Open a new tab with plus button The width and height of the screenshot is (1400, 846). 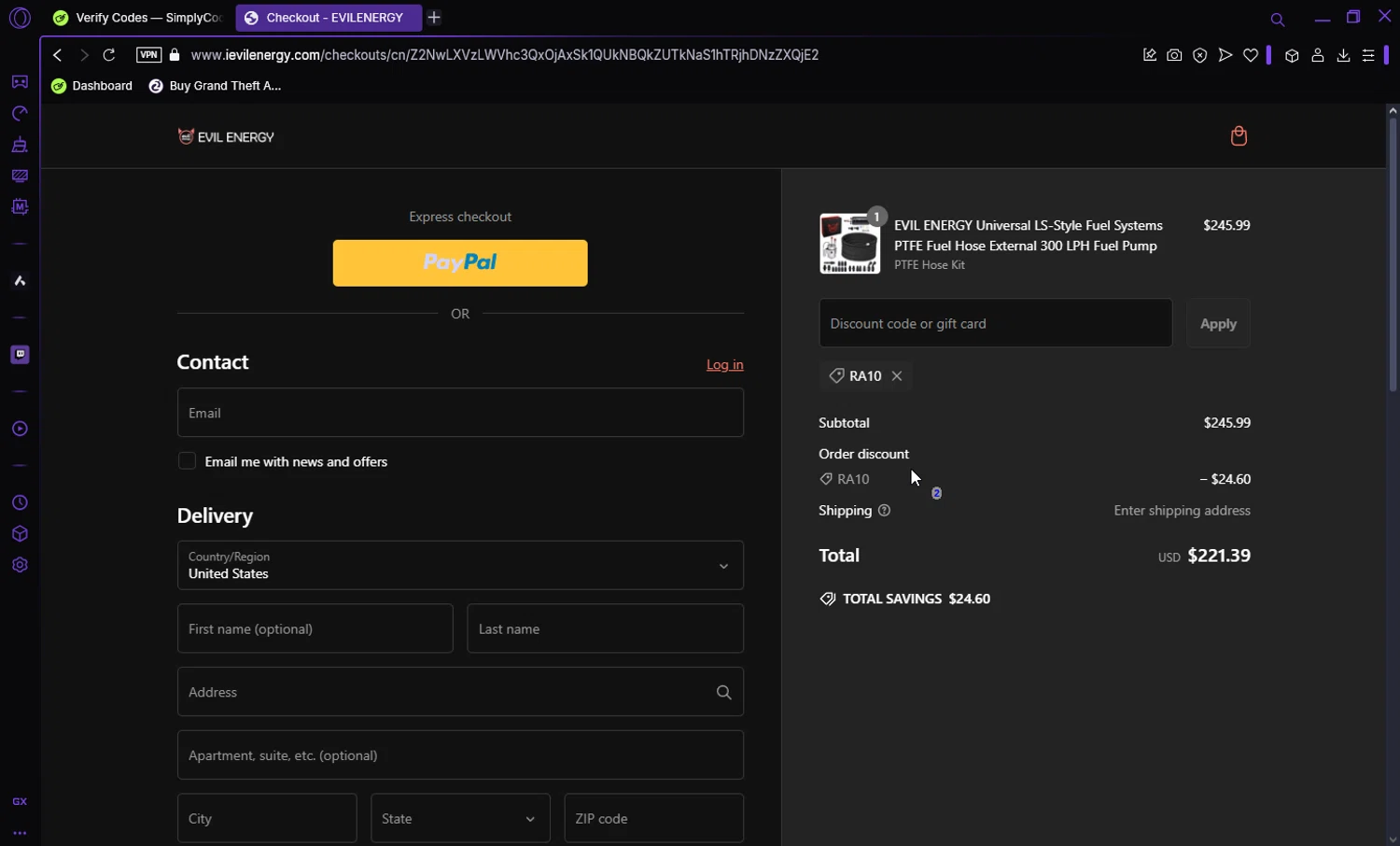434,17
